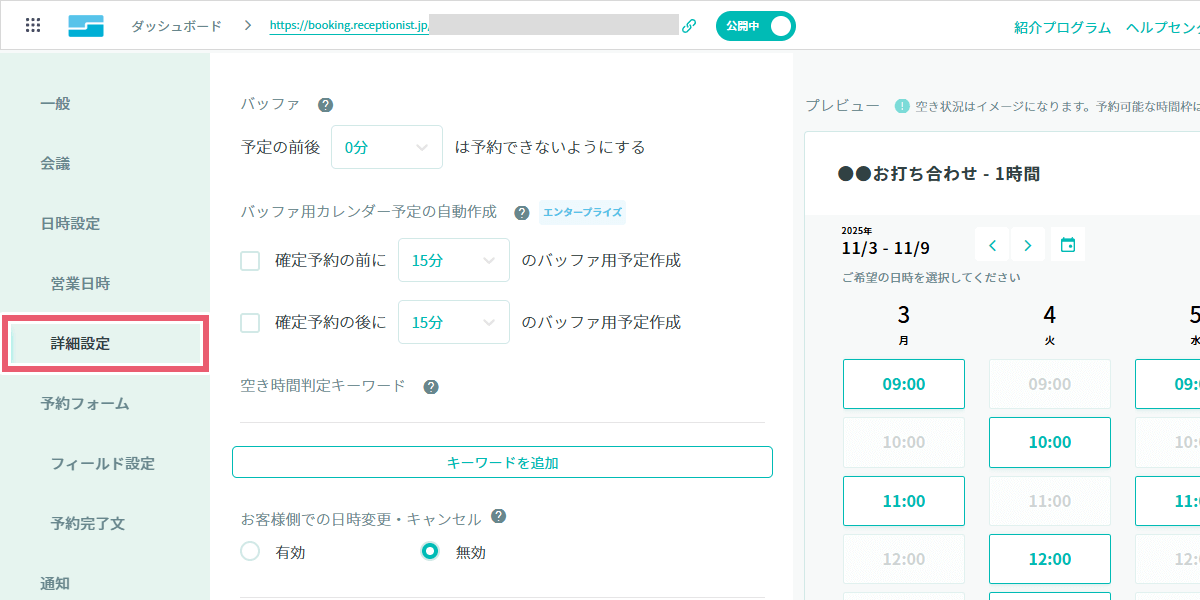The height and width of the screenshot is (600, 1200).
Task: Check the 確定予約の前に buffer checkbox
Action: click(250, 260)
